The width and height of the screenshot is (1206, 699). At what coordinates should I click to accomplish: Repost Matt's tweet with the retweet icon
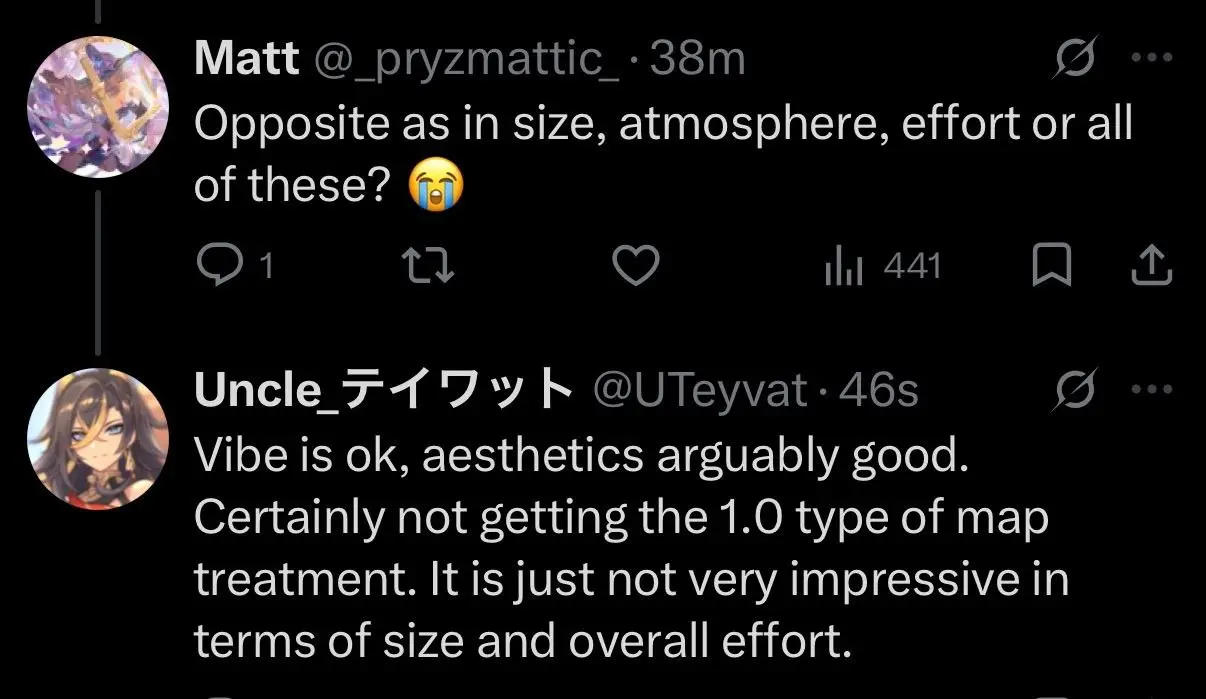(428, 265)
